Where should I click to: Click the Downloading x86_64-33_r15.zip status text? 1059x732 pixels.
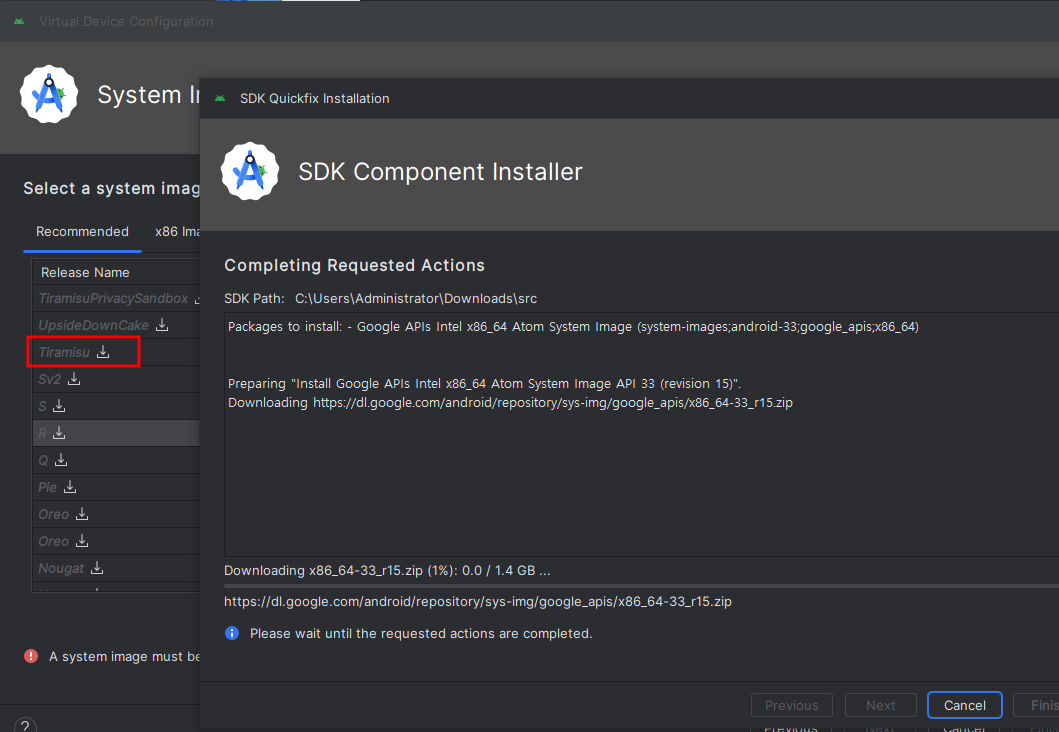pos(387,571)
